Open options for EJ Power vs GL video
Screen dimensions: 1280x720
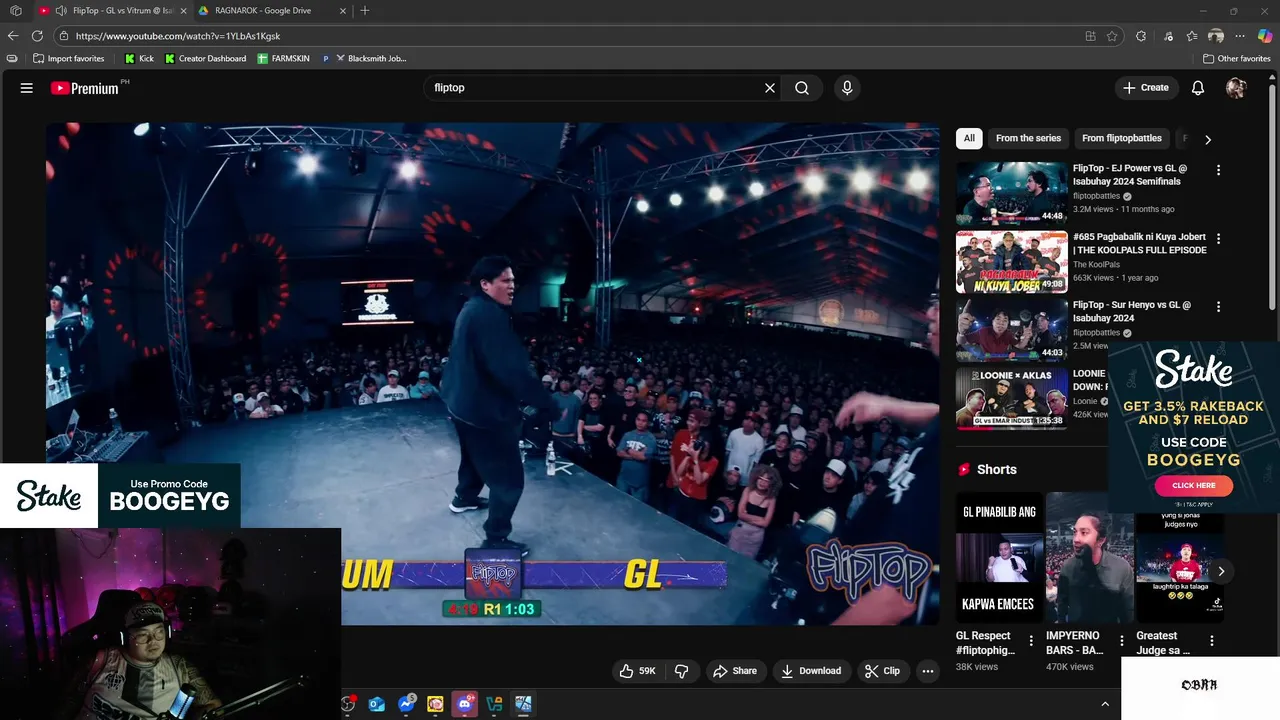click(1218, 170)
